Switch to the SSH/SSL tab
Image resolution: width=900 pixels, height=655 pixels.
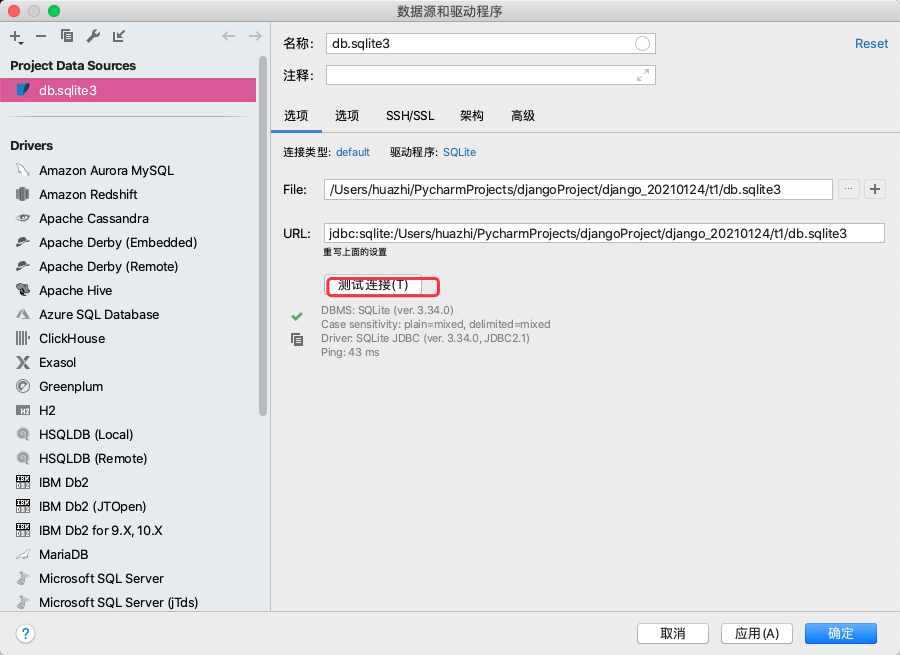tap(410, 116)
